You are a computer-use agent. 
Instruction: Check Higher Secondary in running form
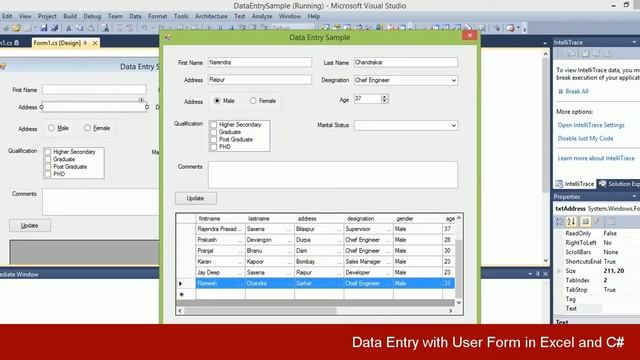(x=213, y=124)
